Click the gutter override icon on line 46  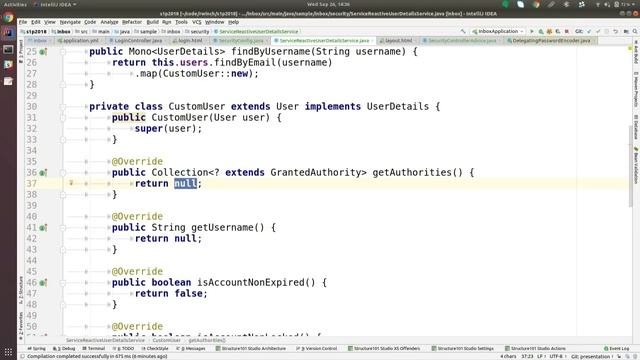43,282
